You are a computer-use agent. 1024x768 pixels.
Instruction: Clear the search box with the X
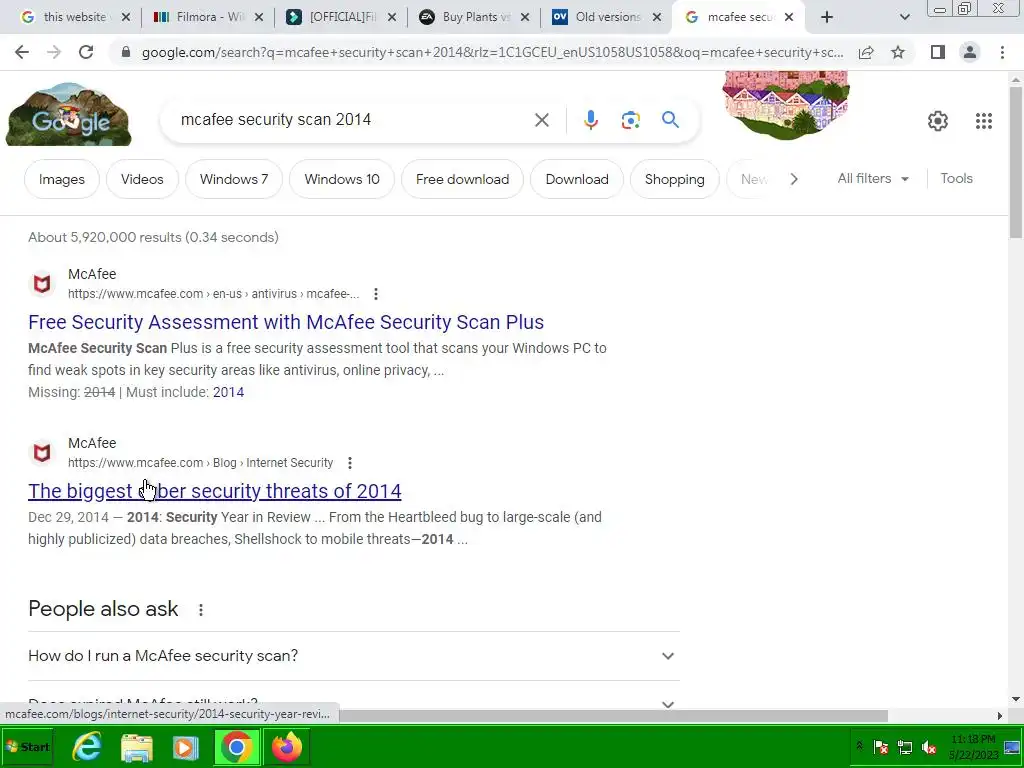click(541, 120)
